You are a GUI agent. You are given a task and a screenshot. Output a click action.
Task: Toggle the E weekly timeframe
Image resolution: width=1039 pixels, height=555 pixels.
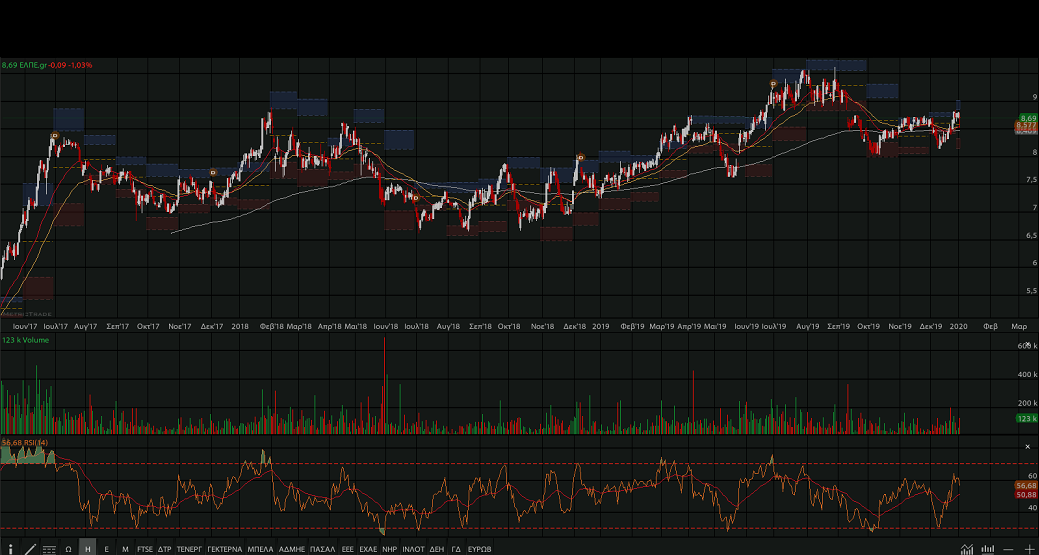(x=106, y=549)
